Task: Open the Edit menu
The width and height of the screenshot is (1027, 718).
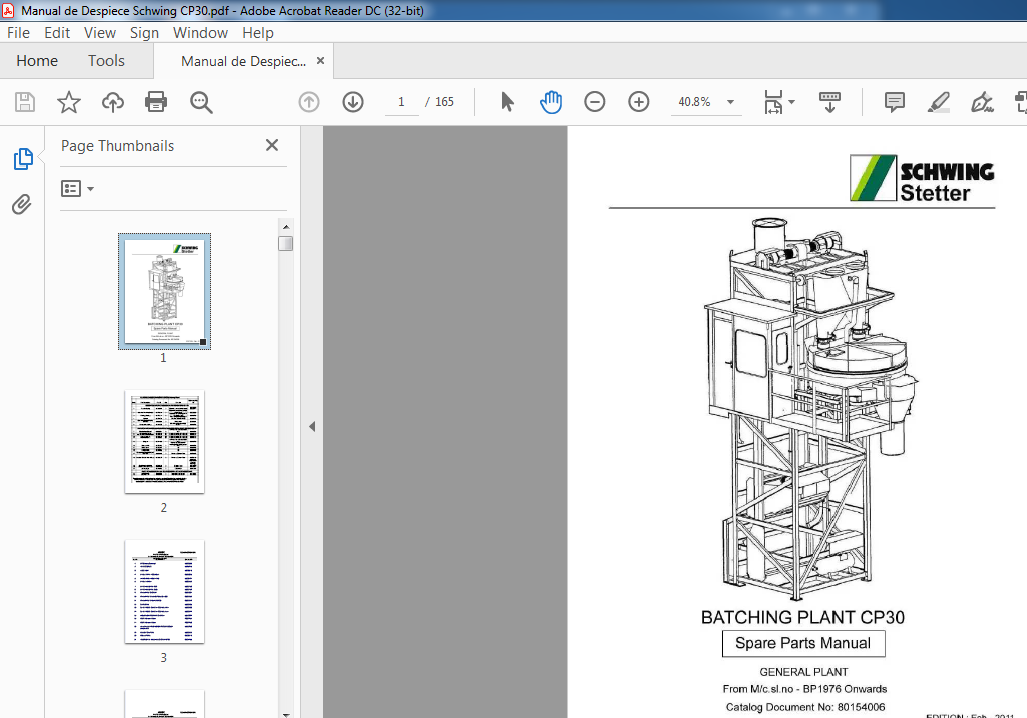Action: tap(57, 33)
